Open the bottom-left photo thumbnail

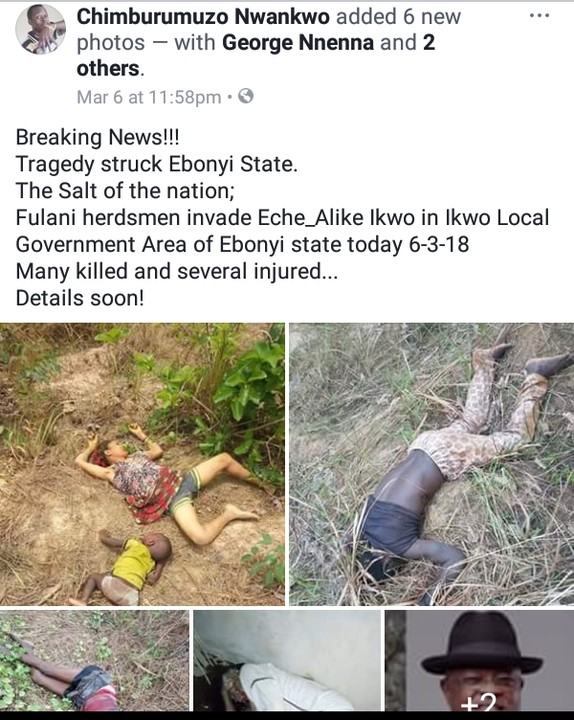coord(94,661)
